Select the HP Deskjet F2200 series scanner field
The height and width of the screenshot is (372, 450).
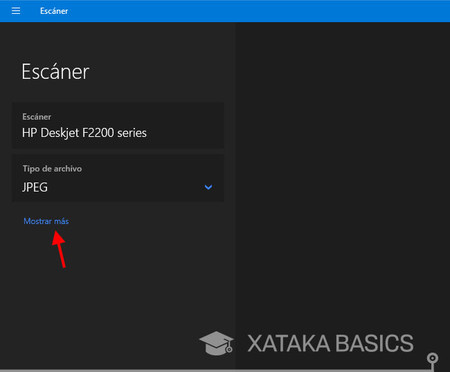118,125
